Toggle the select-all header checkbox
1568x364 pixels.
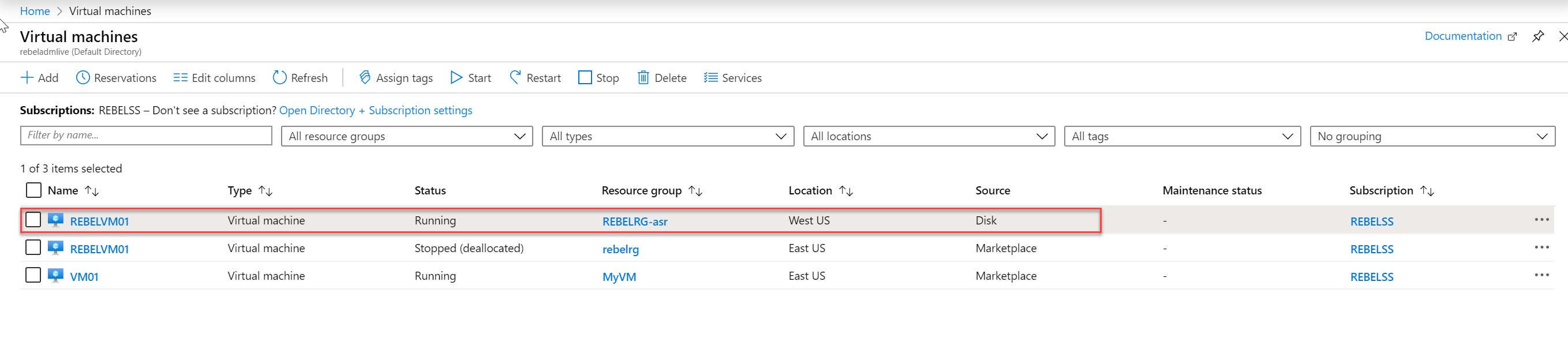tap(33, 190)
